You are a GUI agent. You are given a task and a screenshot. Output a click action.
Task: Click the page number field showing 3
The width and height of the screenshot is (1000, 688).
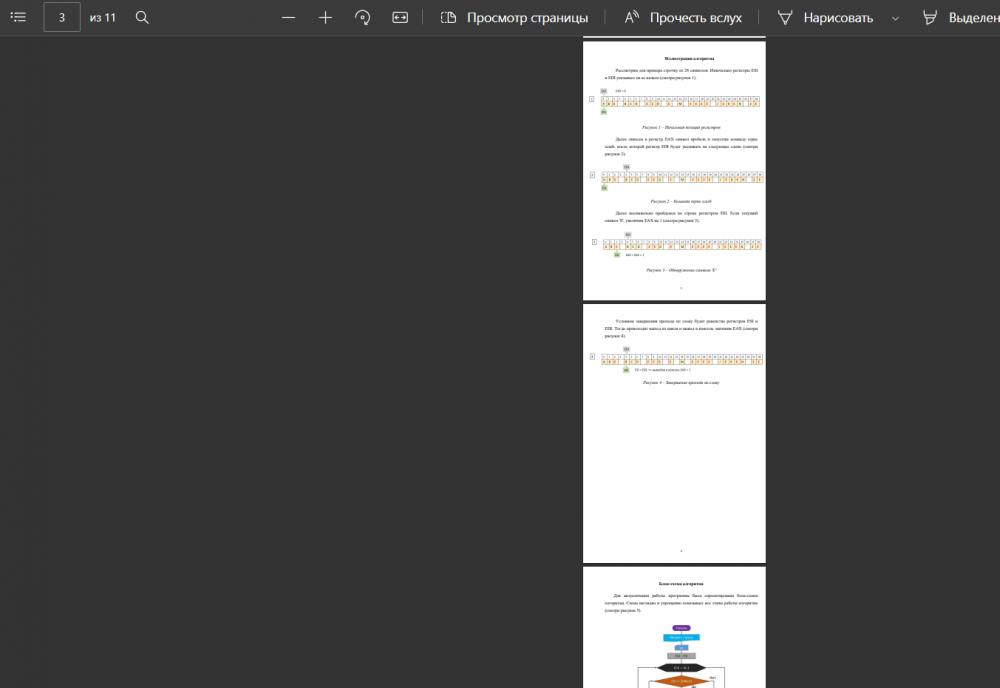[62, 17]
